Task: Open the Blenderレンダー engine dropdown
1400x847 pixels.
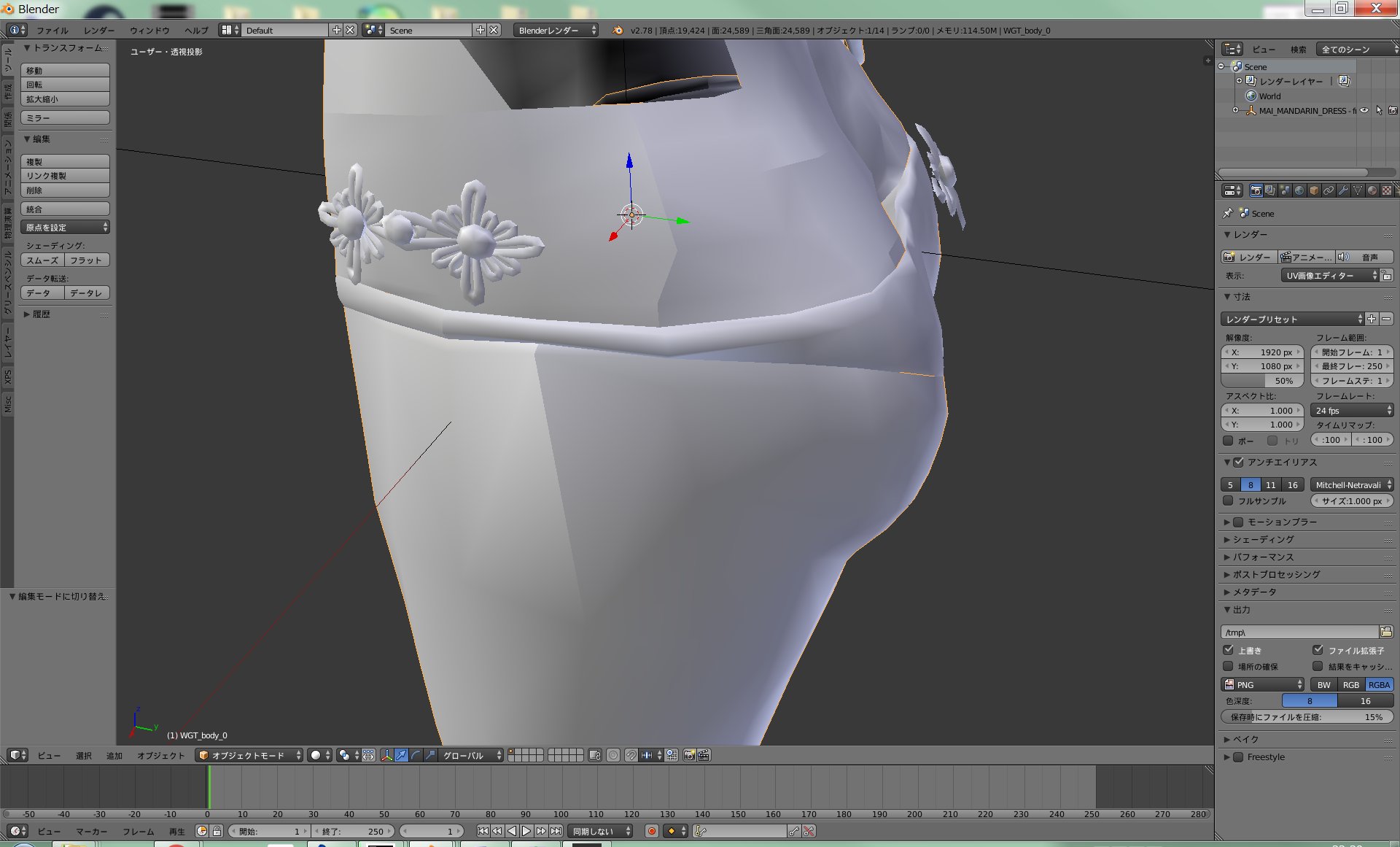Action: pos(556,30)
